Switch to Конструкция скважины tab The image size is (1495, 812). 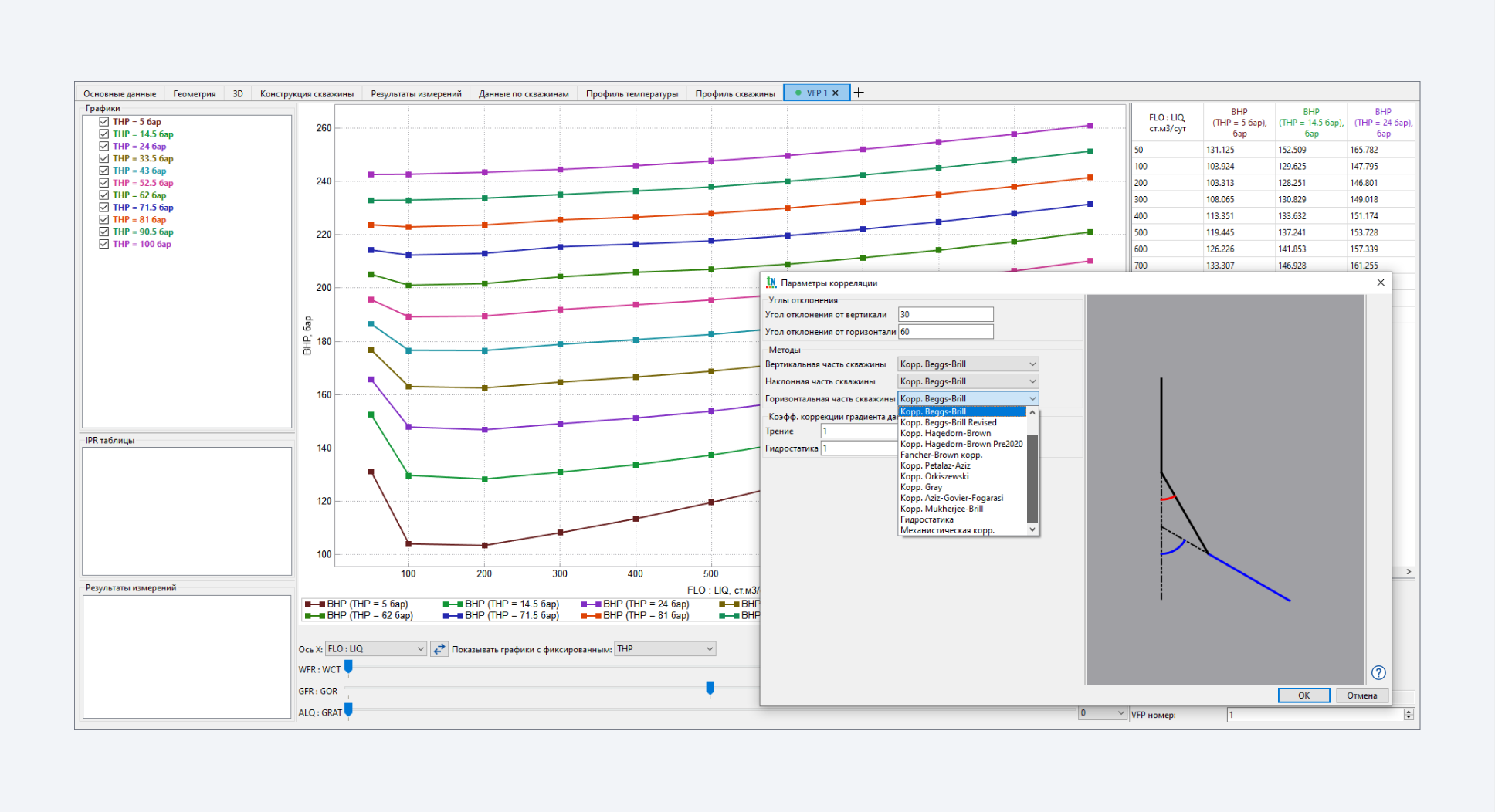[x=307, y=93]
